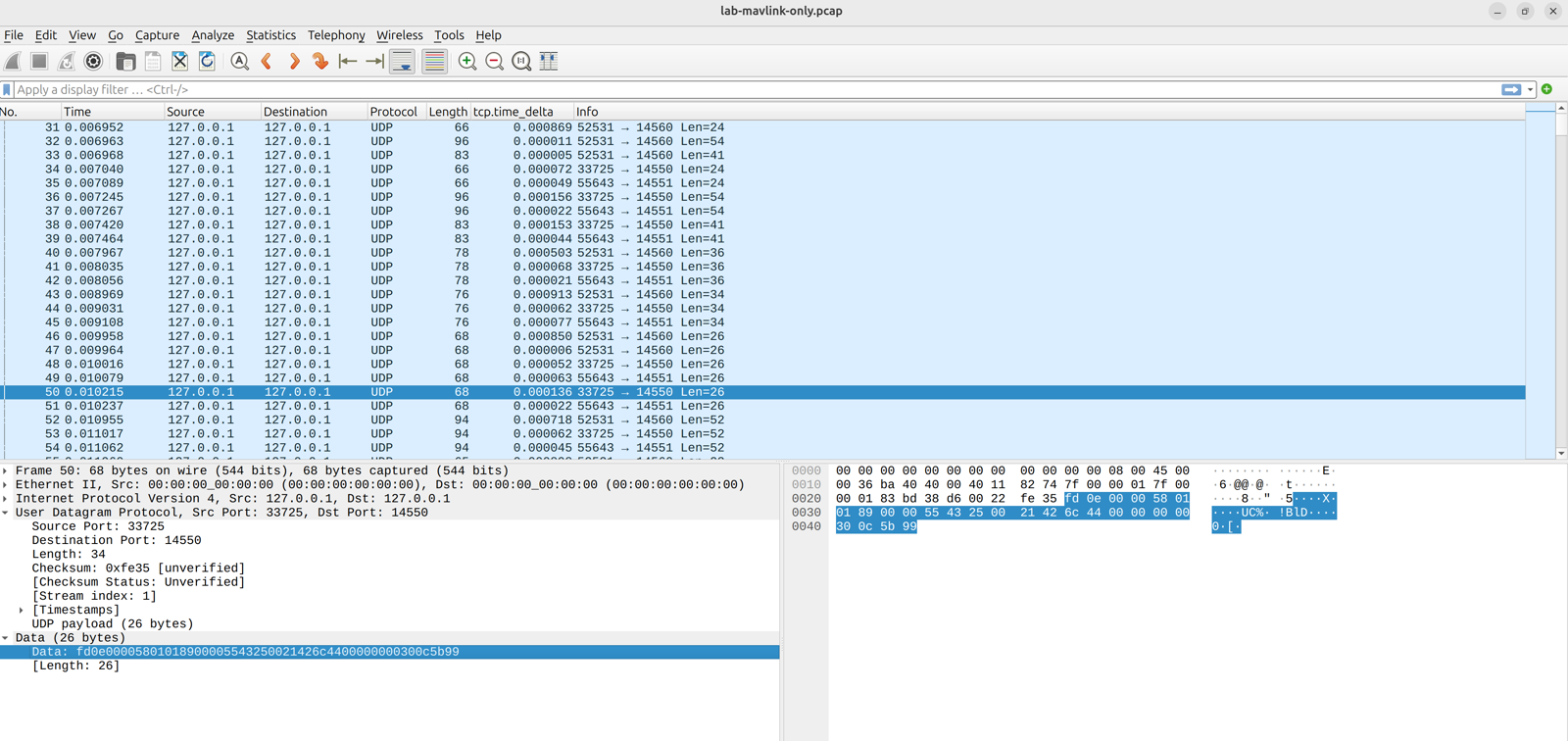Go back to previous packet arrow
The height and width of the screenshot is (741, 1568).
tap(267, 61)
